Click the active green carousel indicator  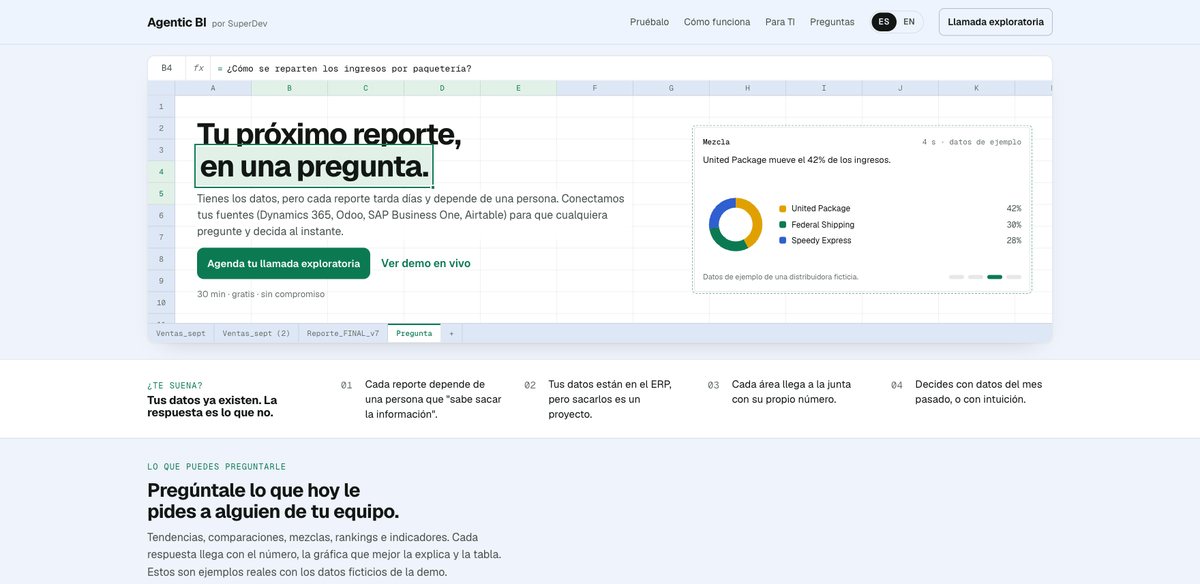[x=995, y=276]
